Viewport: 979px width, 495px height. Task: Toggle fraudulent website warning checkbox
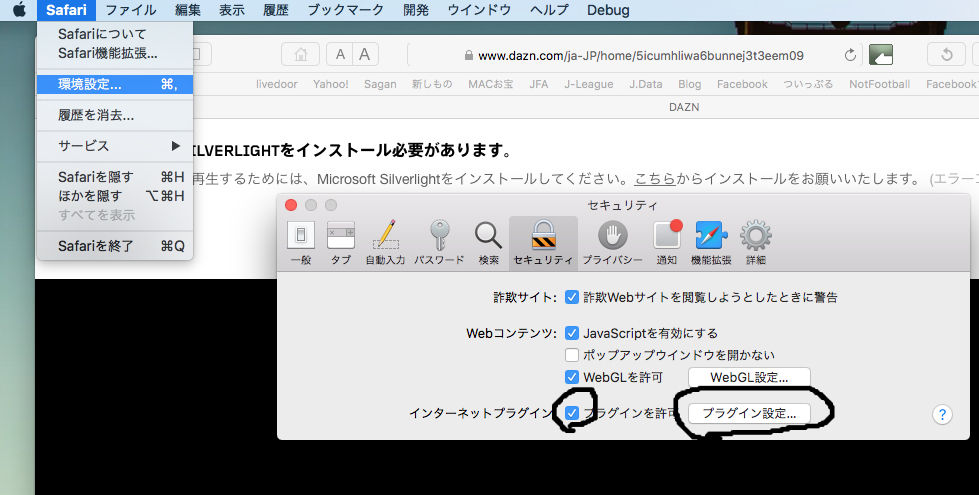572,297
